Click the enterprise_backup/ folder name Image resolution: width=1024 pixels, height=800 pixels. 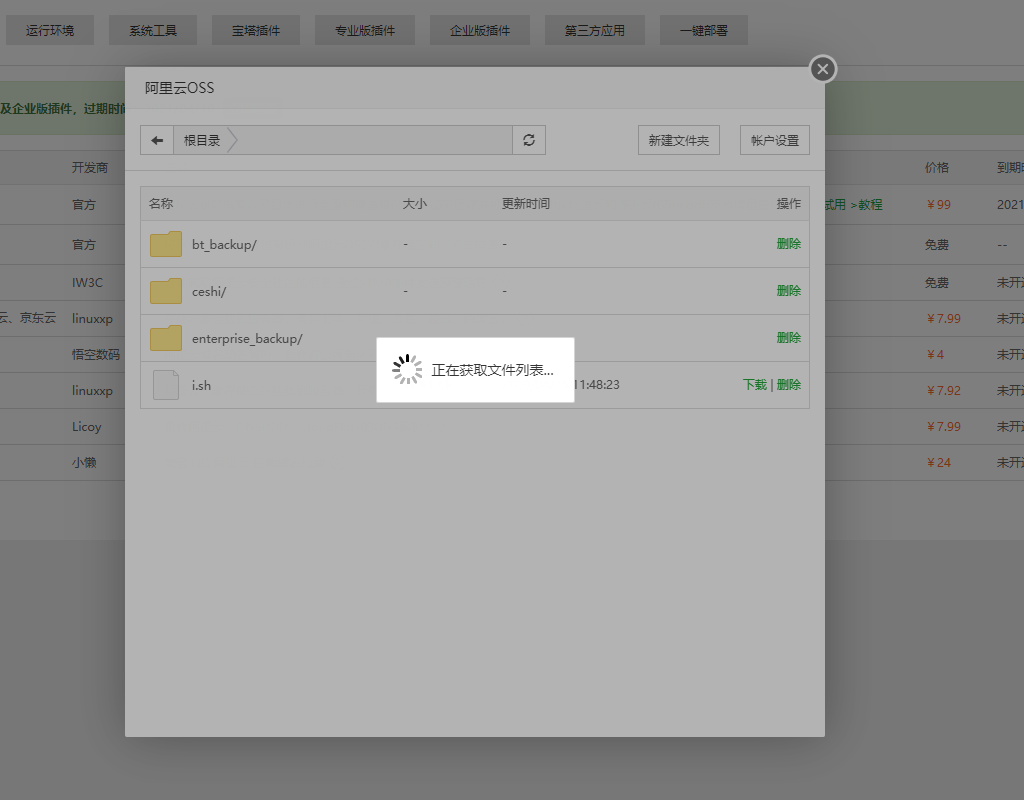click(247, 339)
